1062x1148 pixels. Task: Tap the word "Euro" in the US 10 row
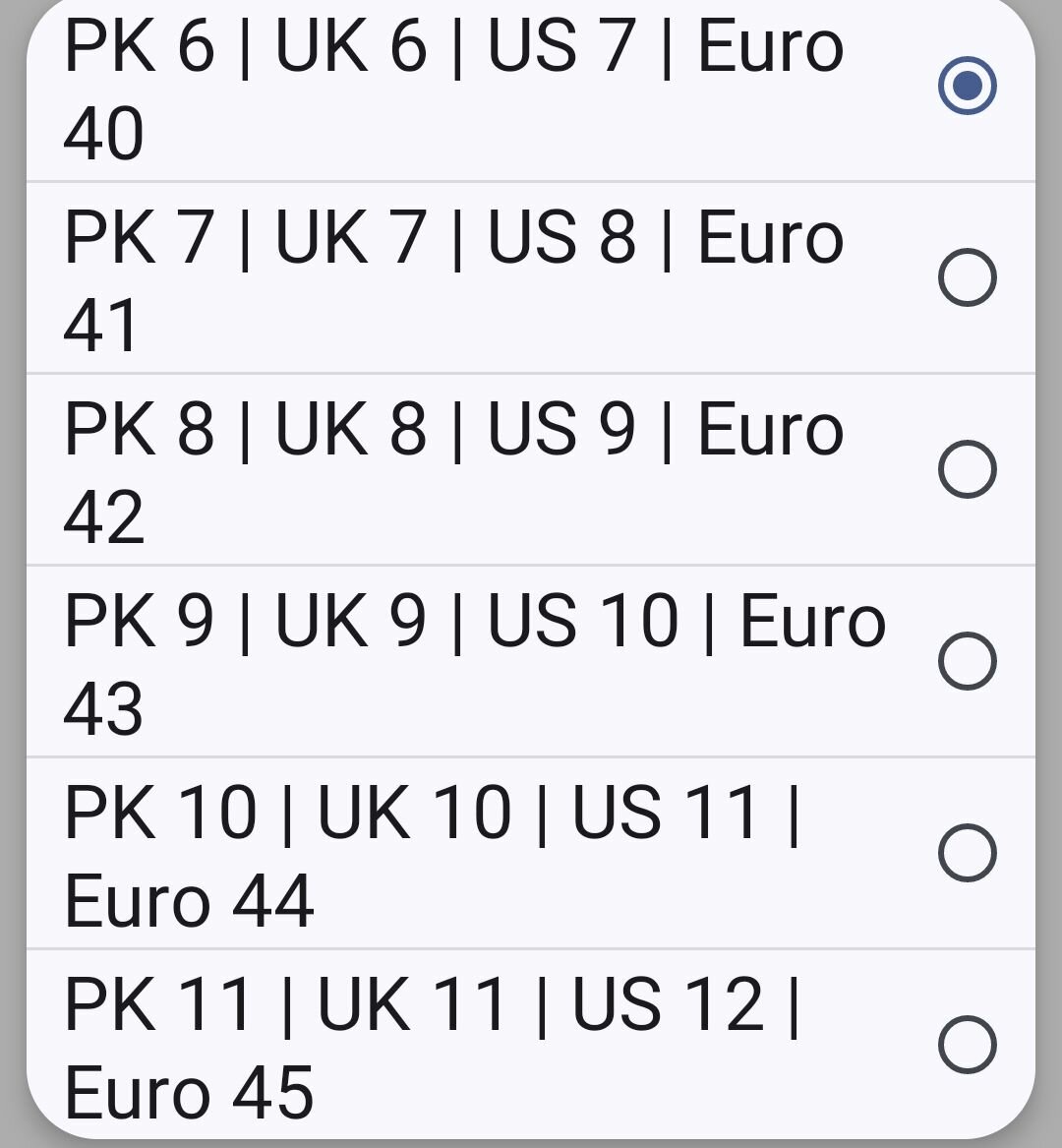pos(812,622)
